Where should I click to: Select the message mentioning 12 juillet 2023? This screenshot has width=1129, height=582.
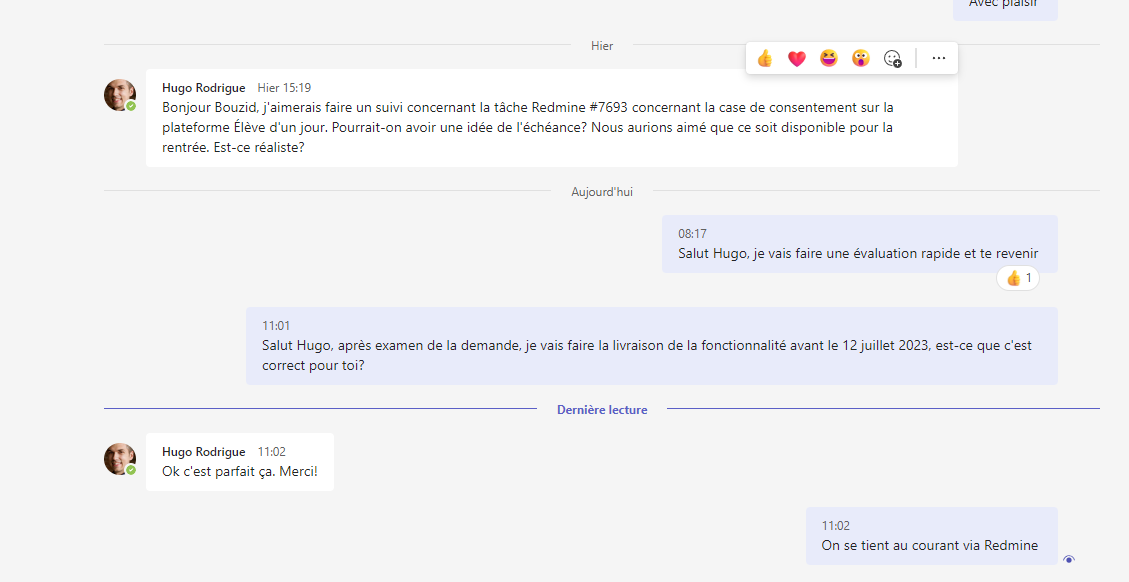[650, 355]
